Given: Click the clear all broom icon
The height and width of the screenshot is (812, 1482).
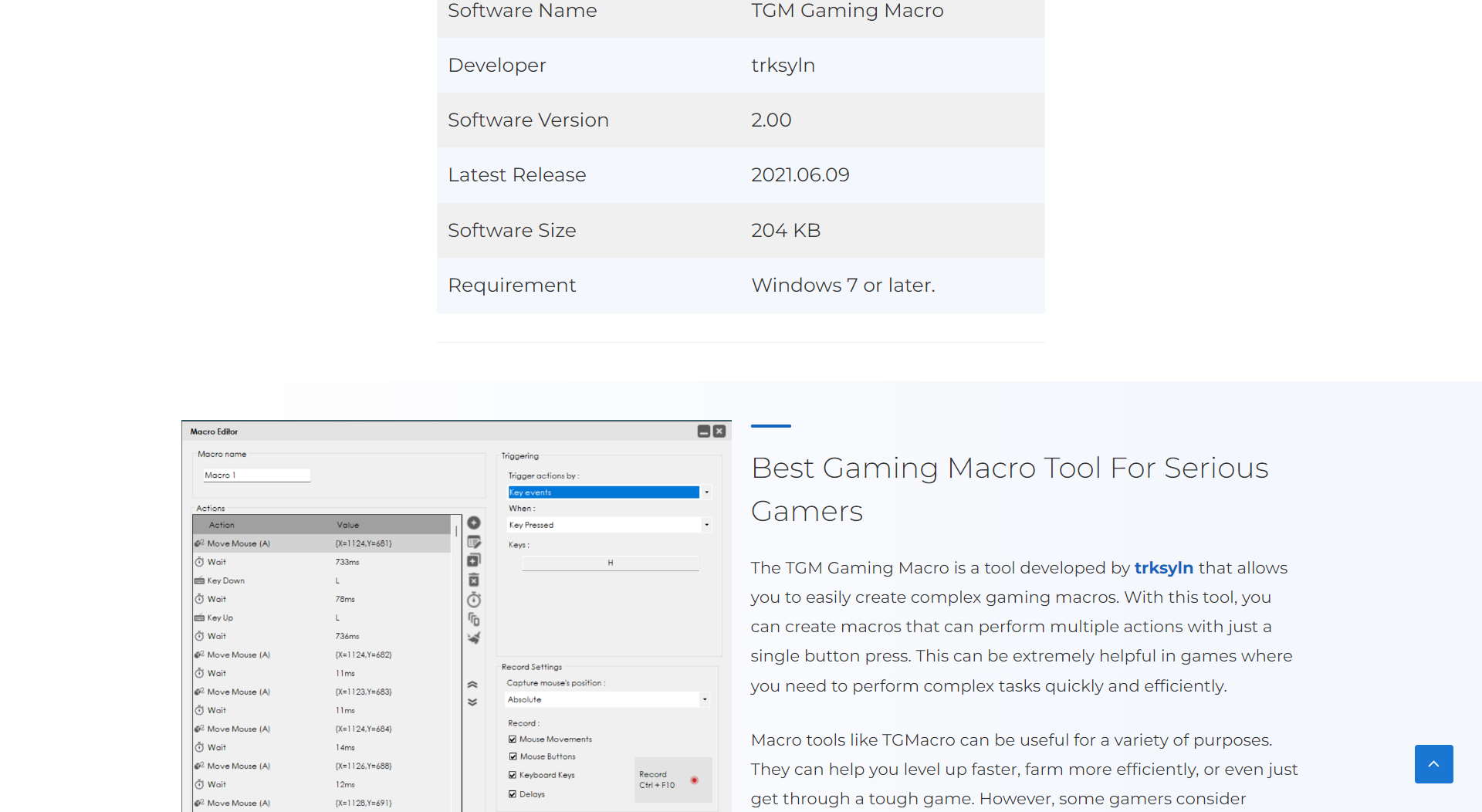Looking at the screenshot, I should [474, 638].
